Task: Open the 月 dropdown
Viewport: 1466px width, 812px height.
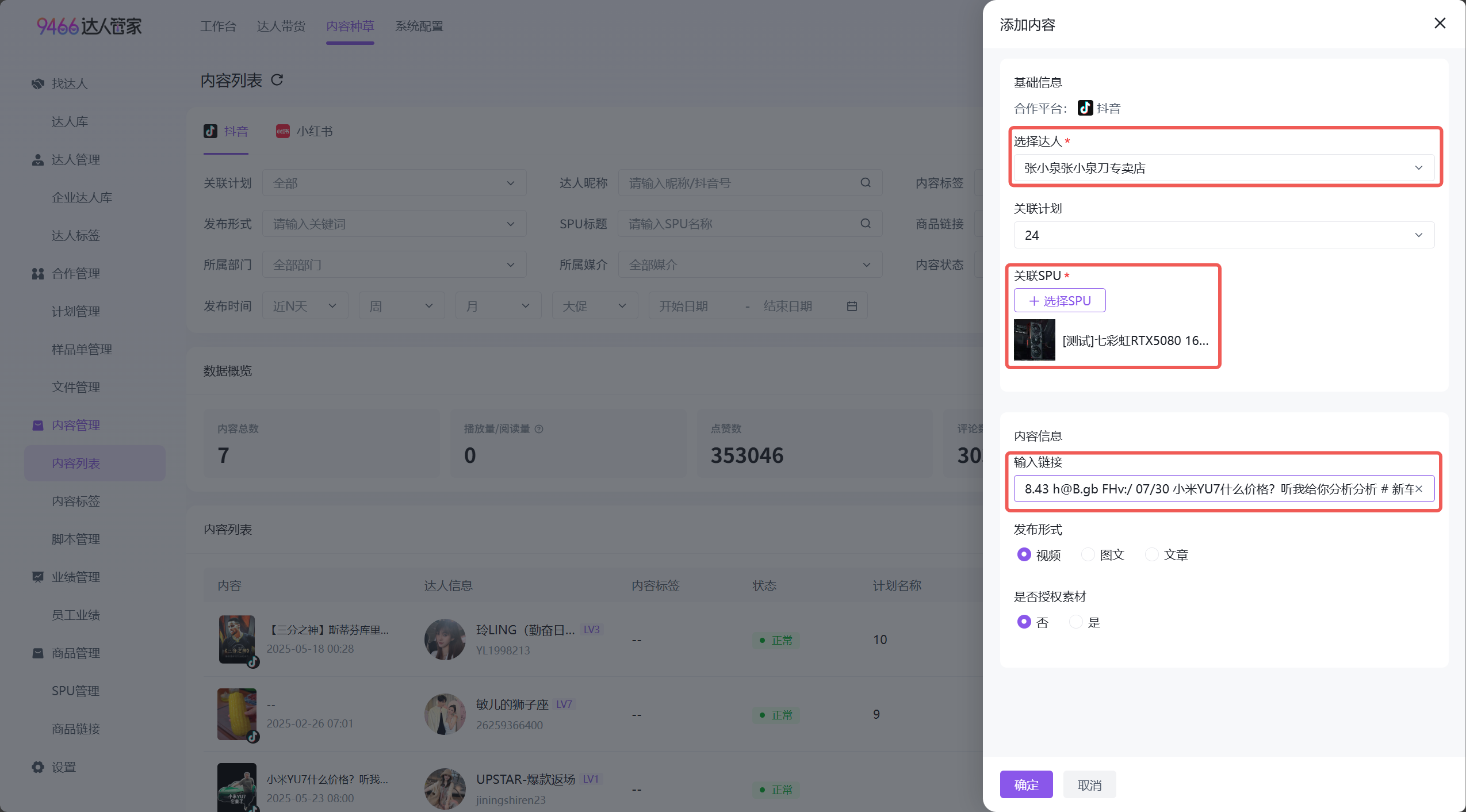Action: pyautogui.click(x=499, y=306)
